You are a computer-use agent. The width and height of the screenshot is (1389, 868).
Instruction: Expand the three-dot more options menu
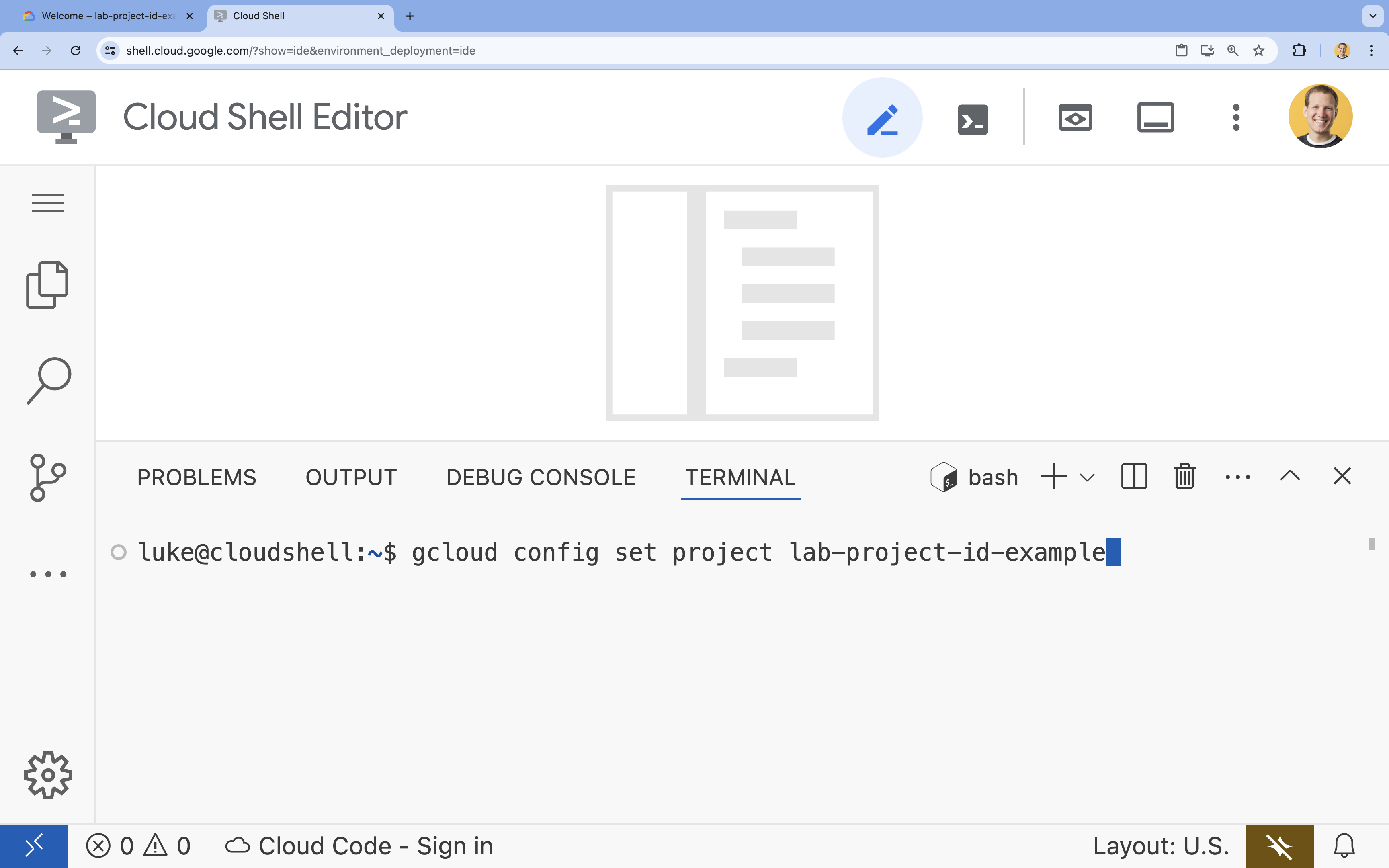(x=1237, y=476)
